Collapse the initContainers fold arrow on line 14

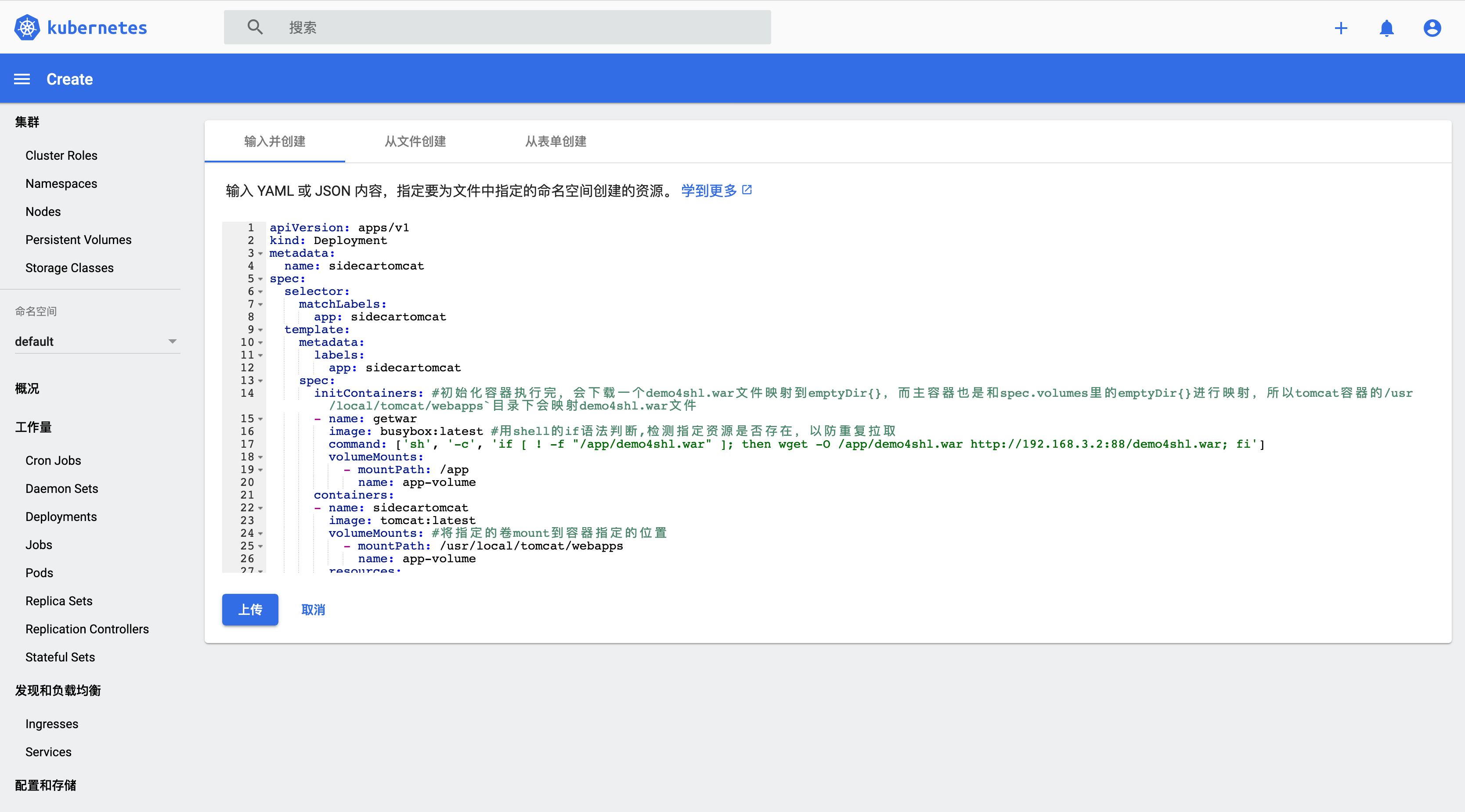tap(260, 393)
